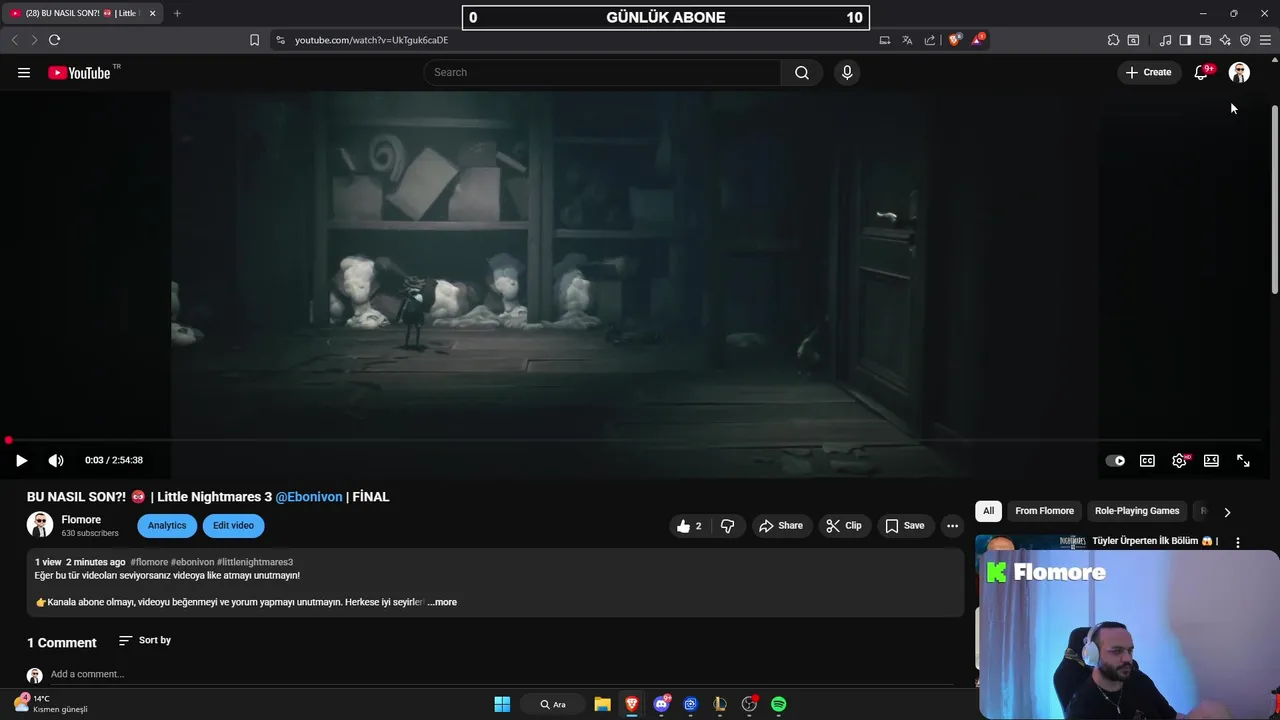
Task: Open the player settings gear
Action: tap(1179, 460)
